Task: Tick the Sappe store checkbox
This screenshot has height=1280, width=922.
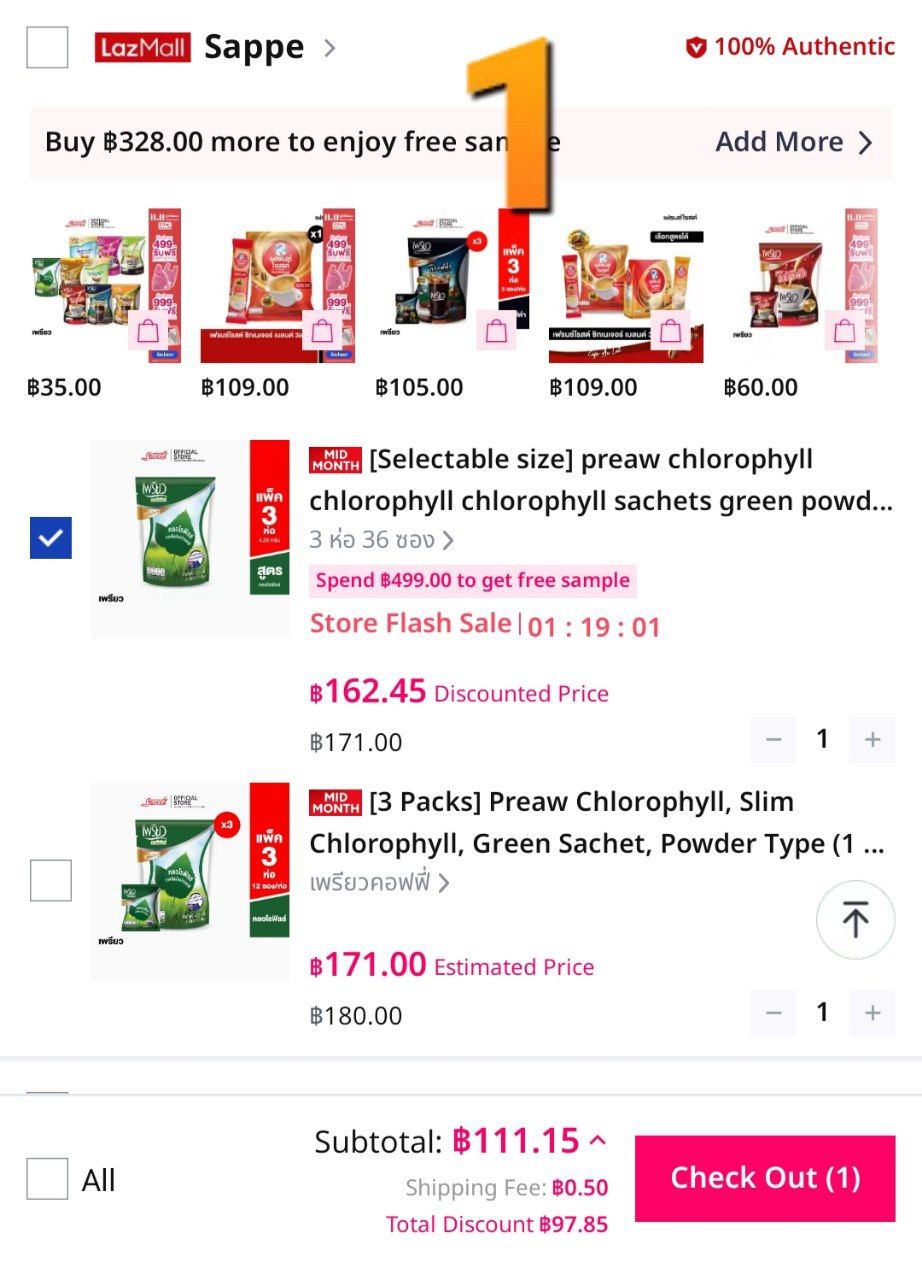Action: pyautogui.click(x=47, y=47)
